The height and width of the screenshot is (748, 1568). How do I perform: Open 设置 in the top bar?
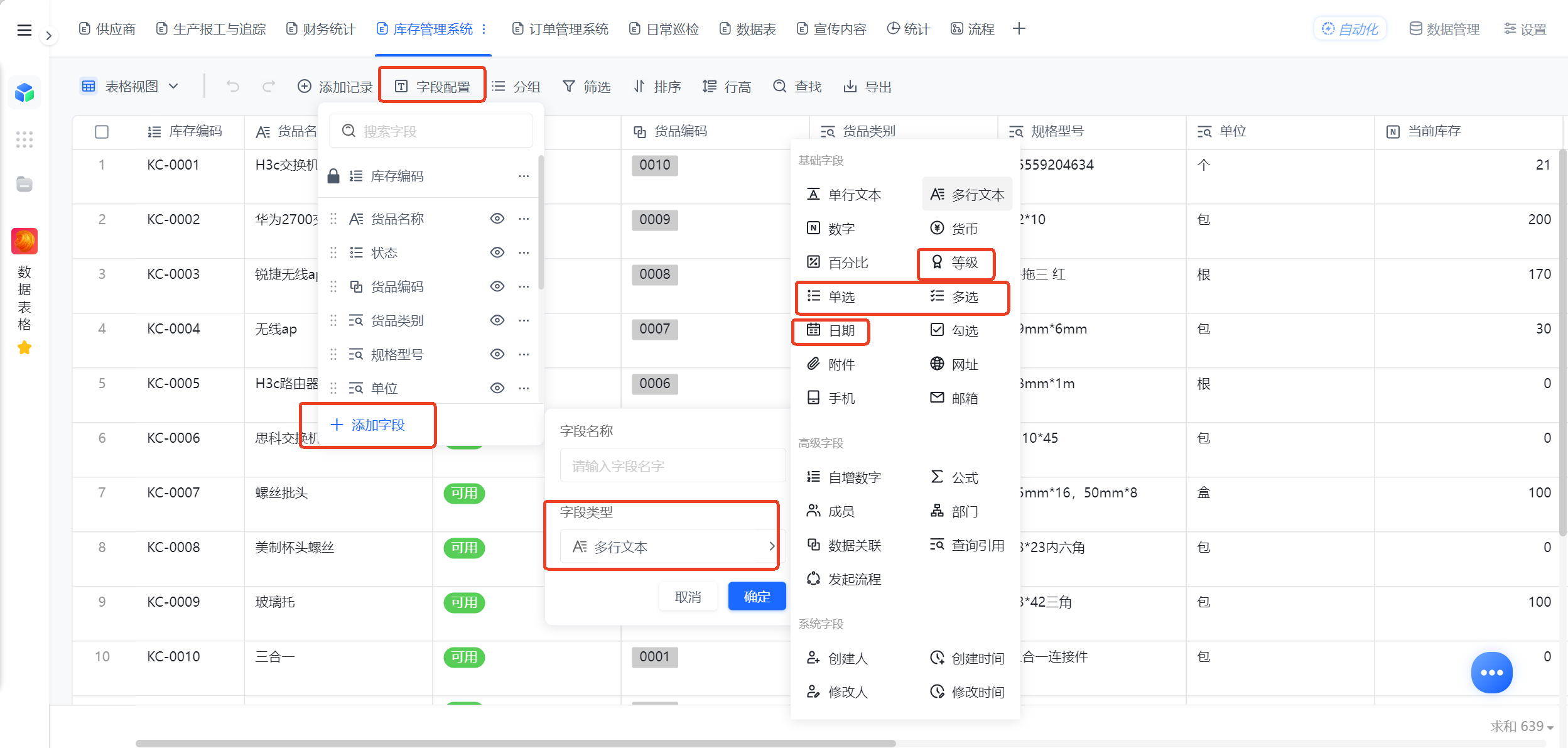[x=1525, y=29]
